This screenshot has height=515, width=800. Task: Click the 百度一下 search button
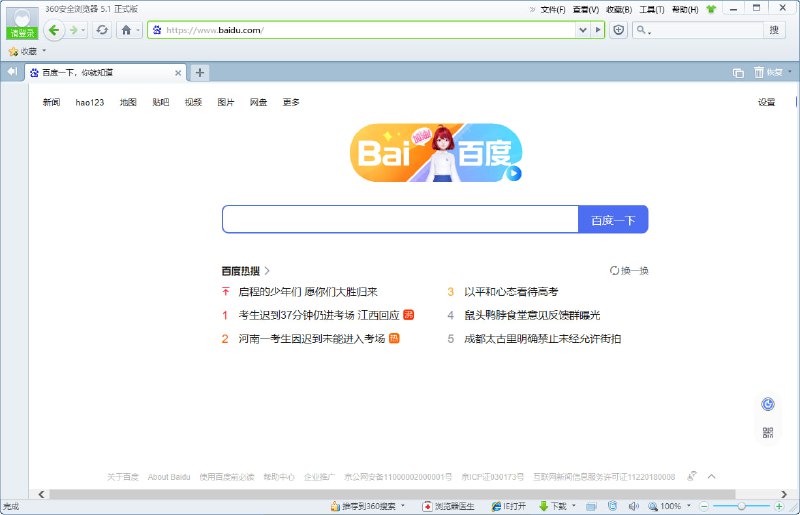tap(613, 220)
